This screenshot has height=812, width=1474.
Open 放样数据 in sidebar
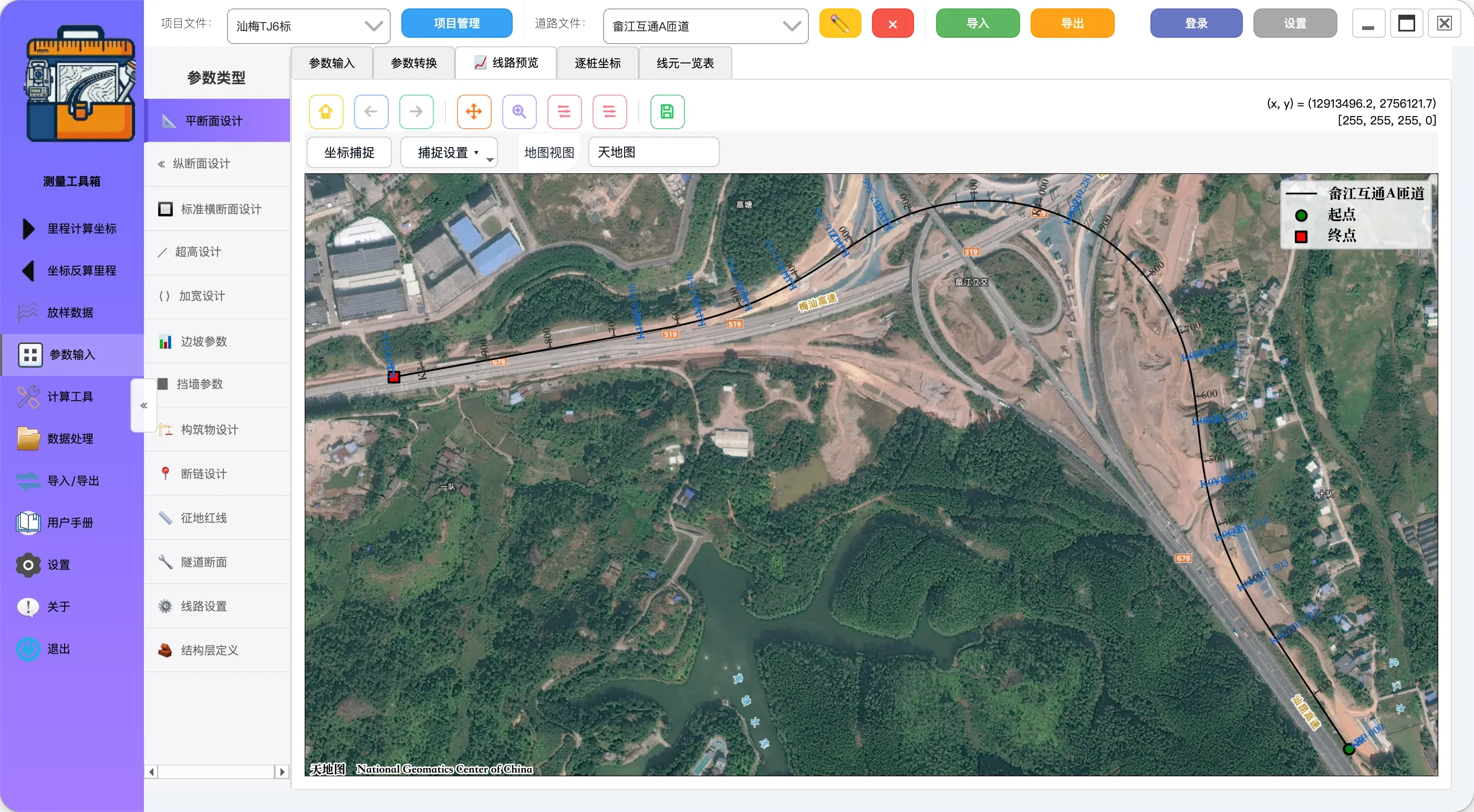[x=71, y=313]
